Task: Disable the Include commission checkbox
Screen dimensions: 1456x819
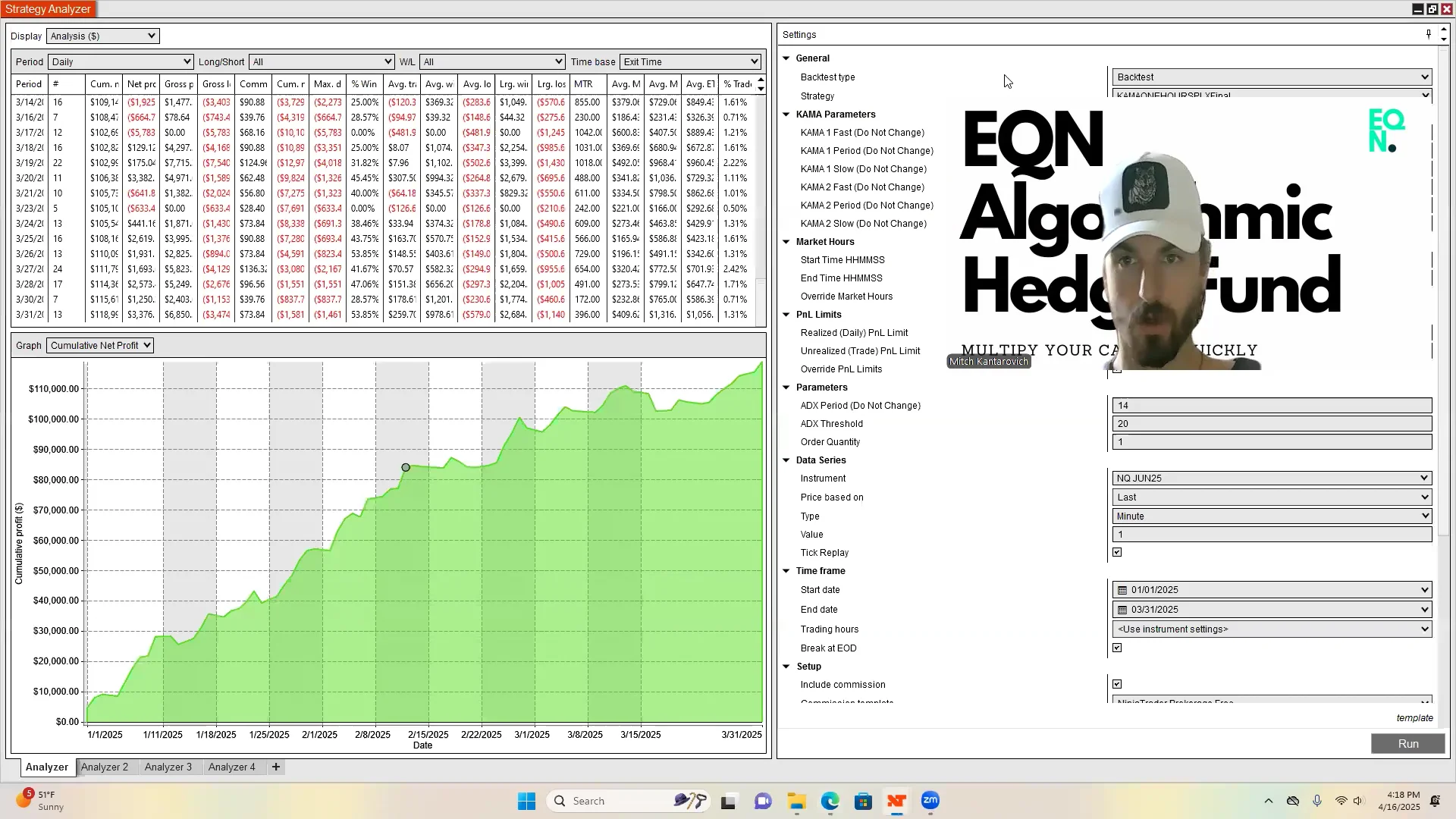Action: point(1117,684)
